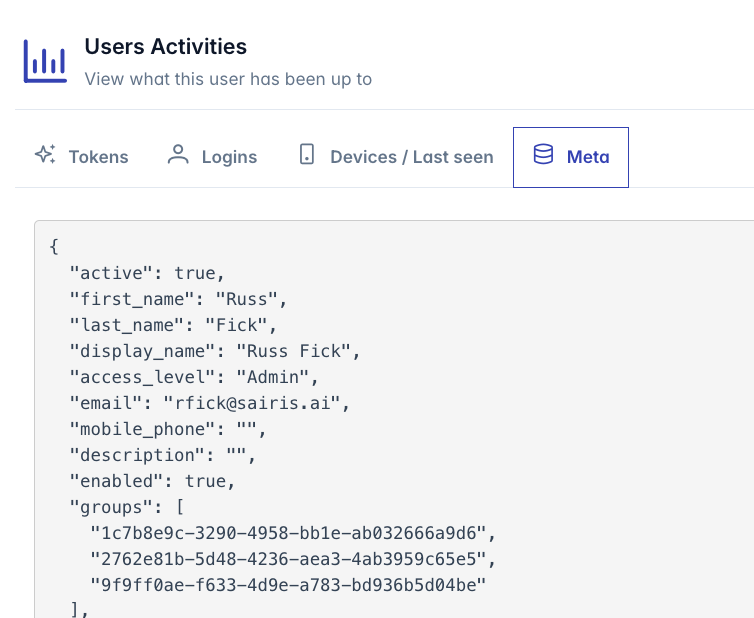This screenshot has width=754, height=618.
Task: Click the "access_level": "Admin" line
Action: [194, 377]
